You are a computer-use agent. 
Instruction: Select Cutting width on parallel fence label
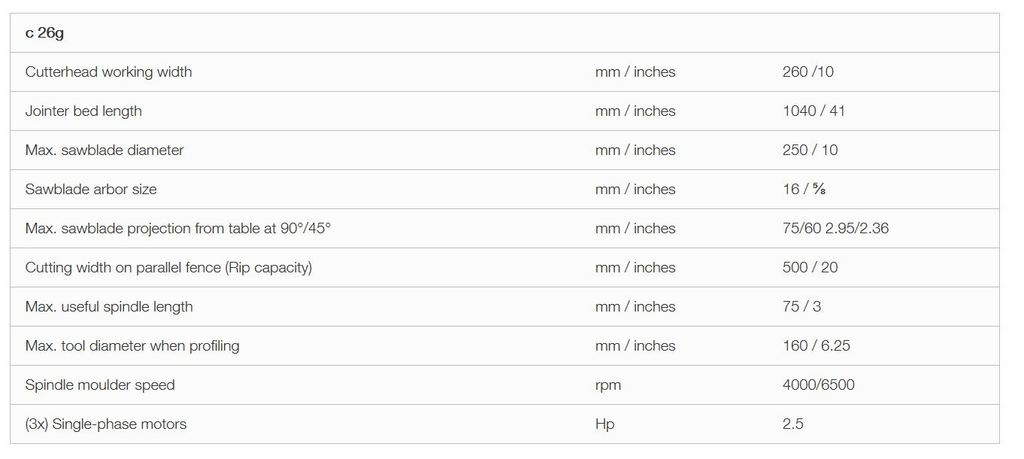click(x=168, y=268)
